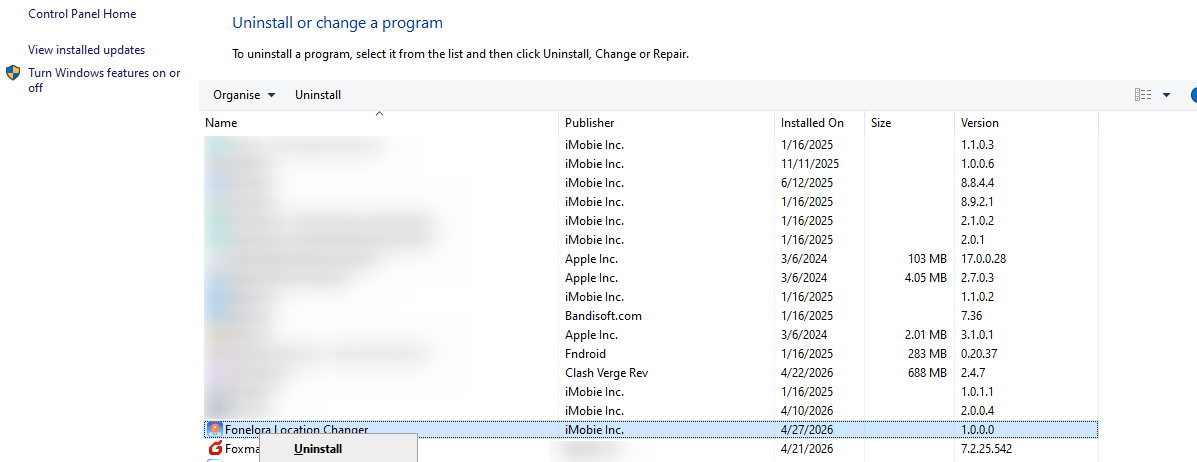
Task: Click version 1.1.0.2 cell
Action: 977,296
